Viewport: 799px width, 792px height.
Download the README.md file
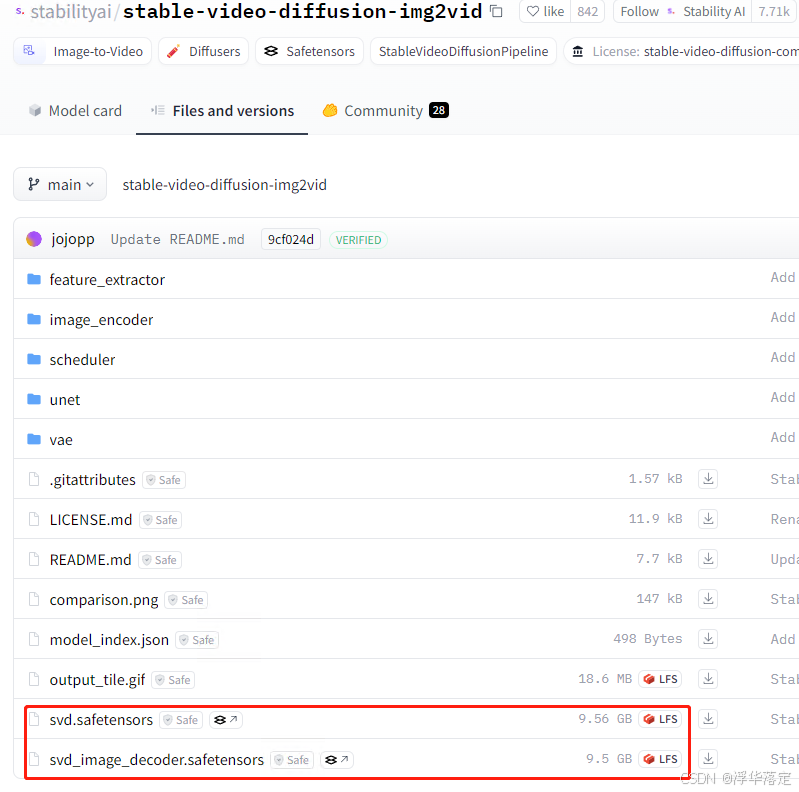point(708,559)
